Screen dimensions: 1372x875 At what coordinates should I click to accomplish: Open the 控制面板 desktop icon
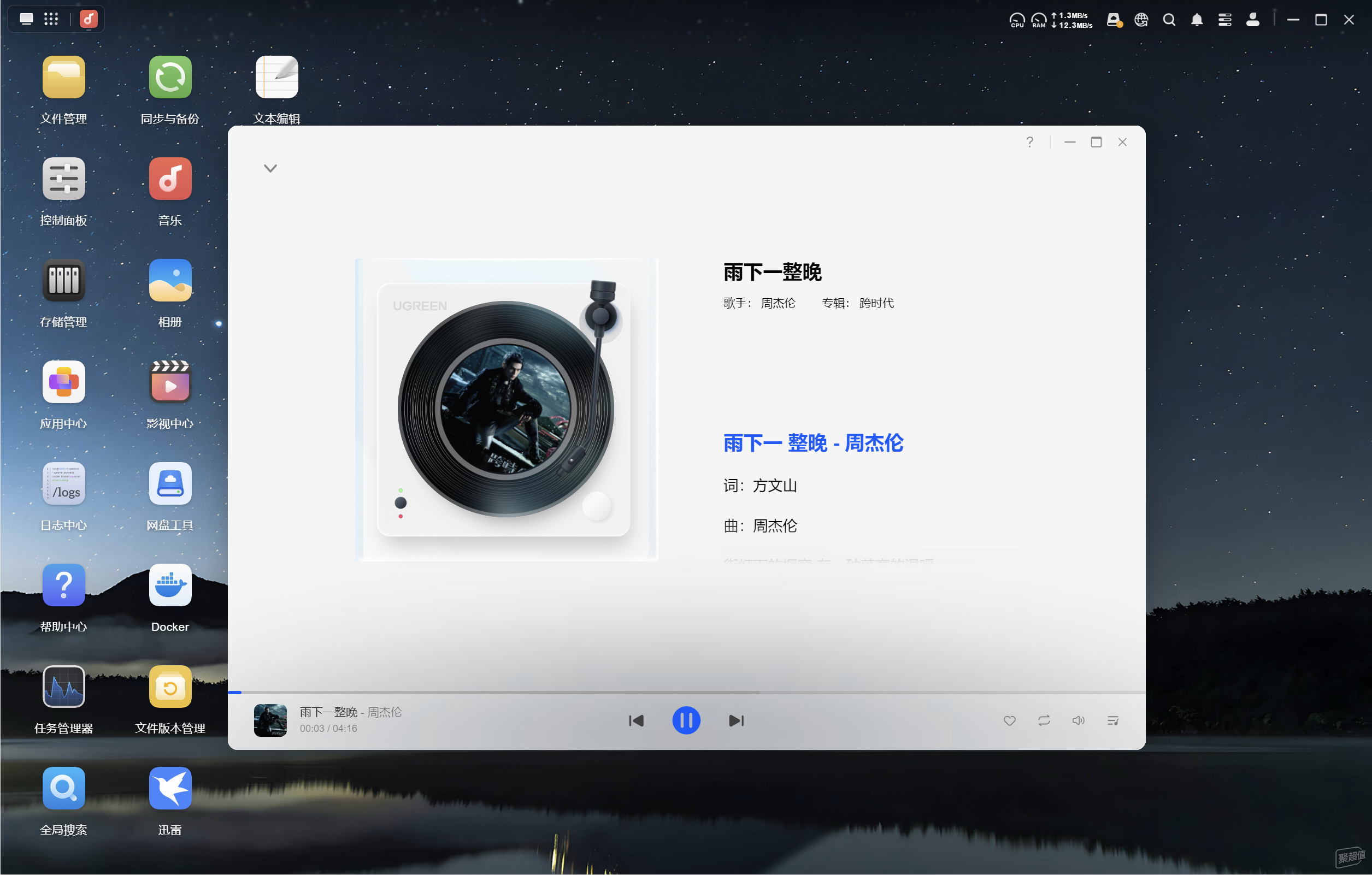tap(63, 179)
